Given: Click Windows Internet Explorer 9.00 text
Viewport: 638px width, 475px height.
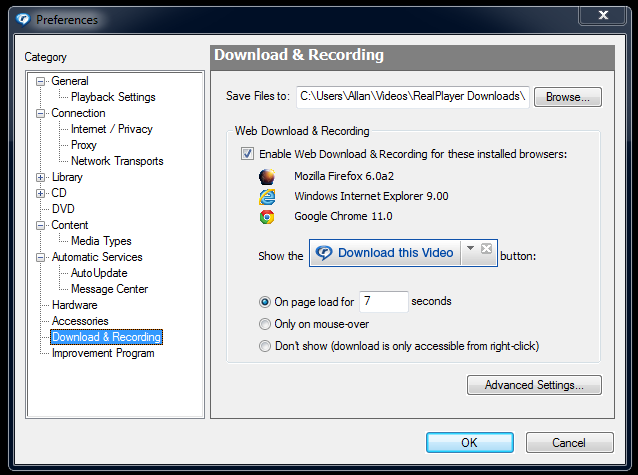Looking at the screenshot, I should click(x=371, y=196).
